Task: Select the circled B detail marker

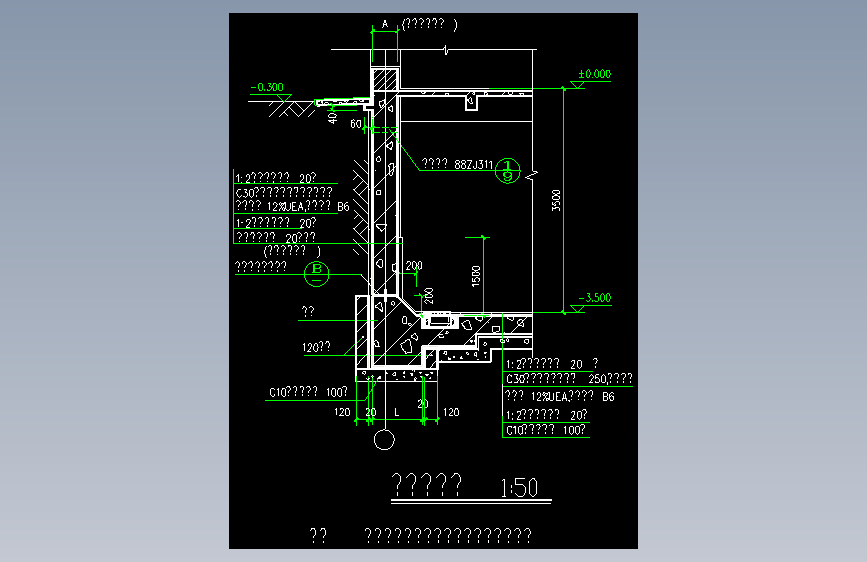Action: 317,273
